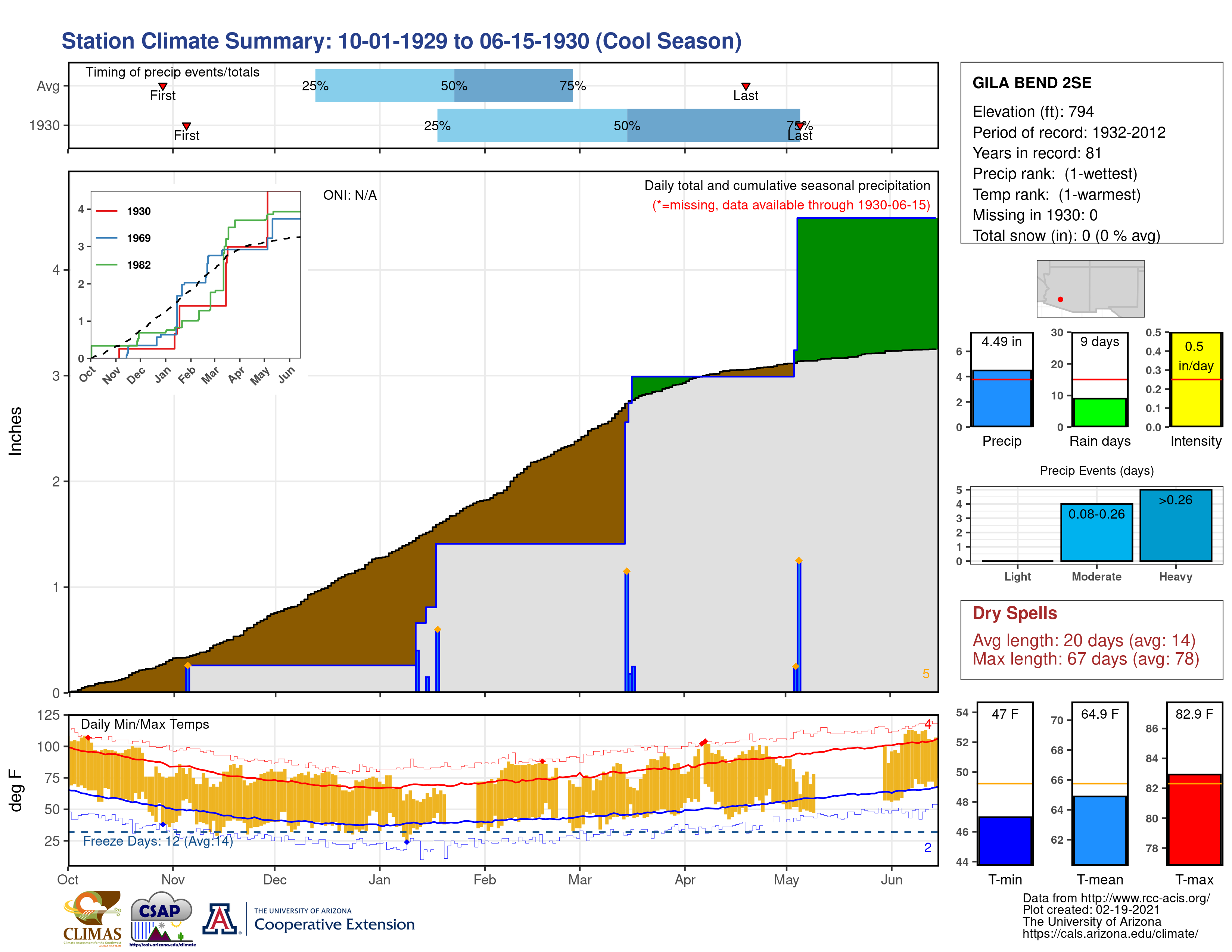Screen dimensions: 1232x952
Task: Click the 1930 Last event red triangle marker
Action: pyautogui.click(x=800, y=126)
